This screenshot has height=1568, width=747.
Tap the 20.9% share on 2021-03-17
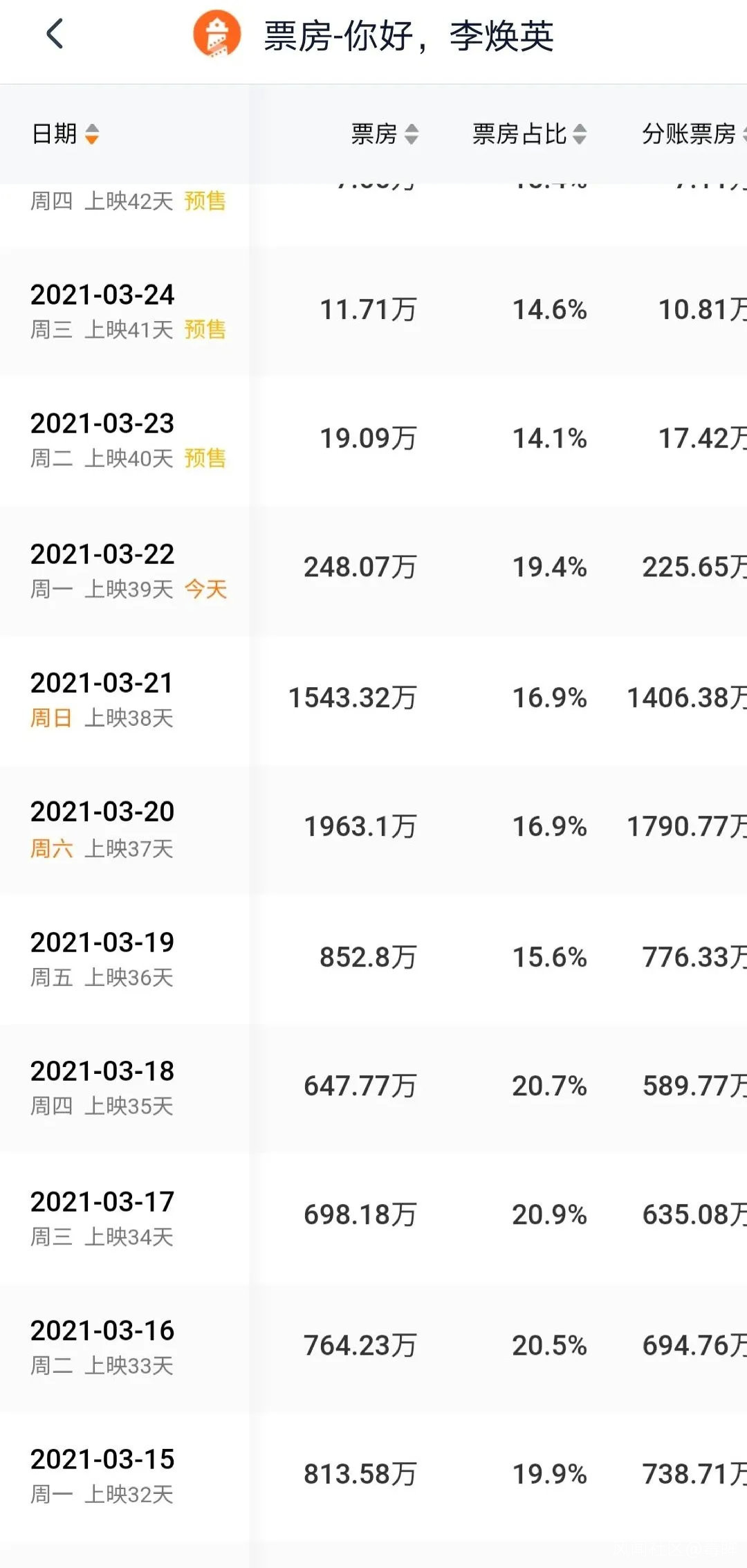pyautogui.click(x=549, y=1215)
